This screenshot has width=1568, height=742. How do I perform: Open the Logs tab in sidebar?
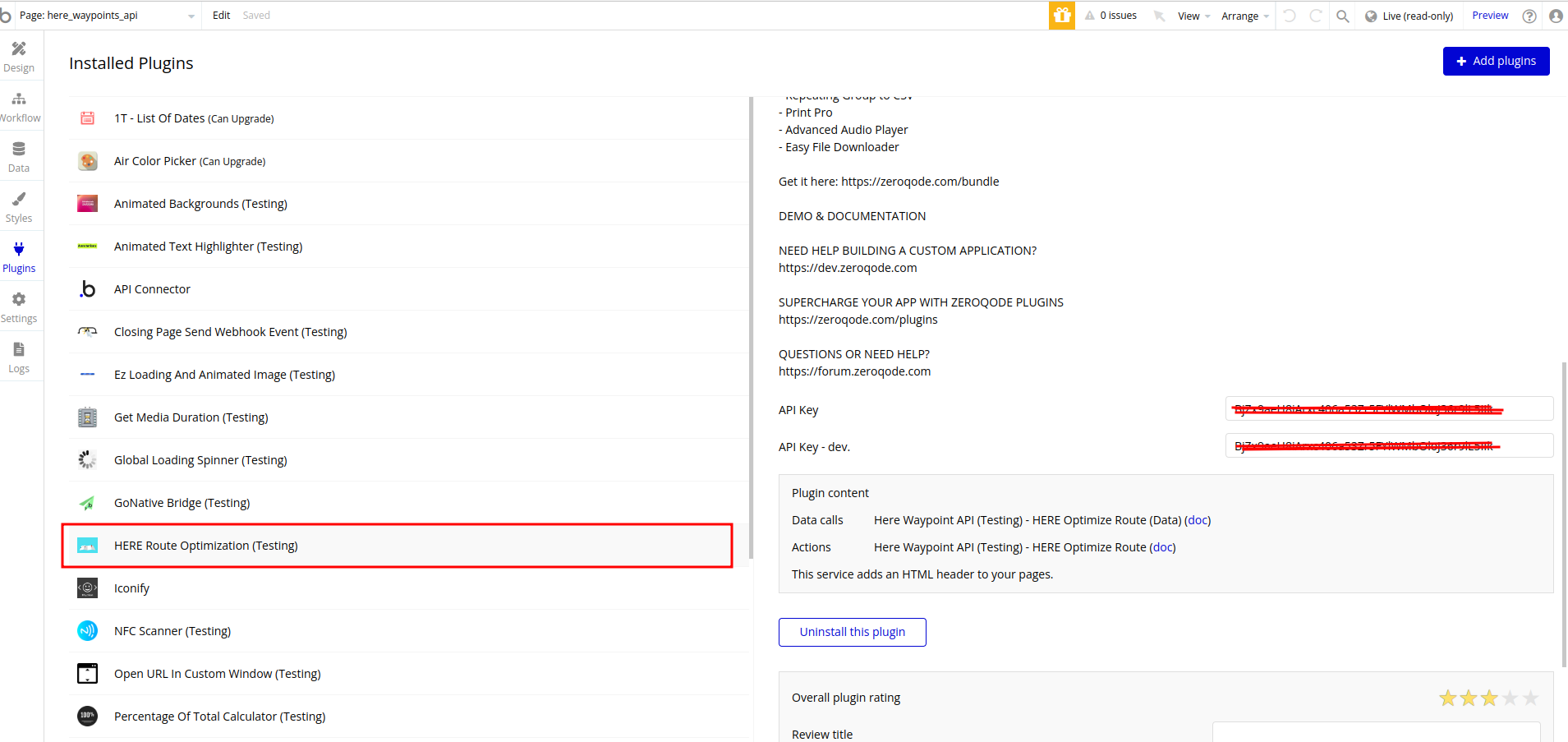pos(19,357)
